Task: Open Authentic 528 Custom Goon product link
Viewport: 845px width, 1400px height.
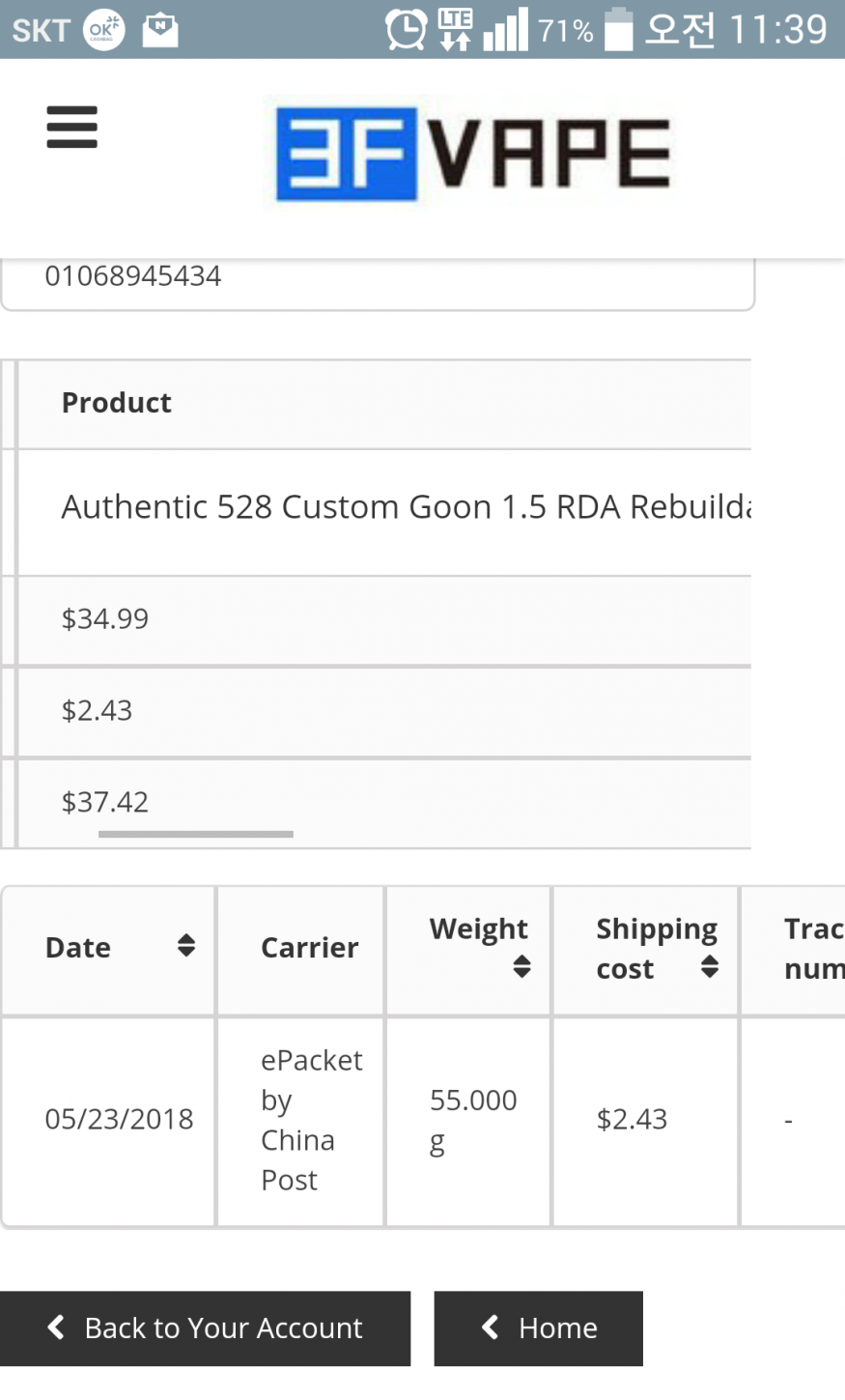Action: (x=406, y=507)
